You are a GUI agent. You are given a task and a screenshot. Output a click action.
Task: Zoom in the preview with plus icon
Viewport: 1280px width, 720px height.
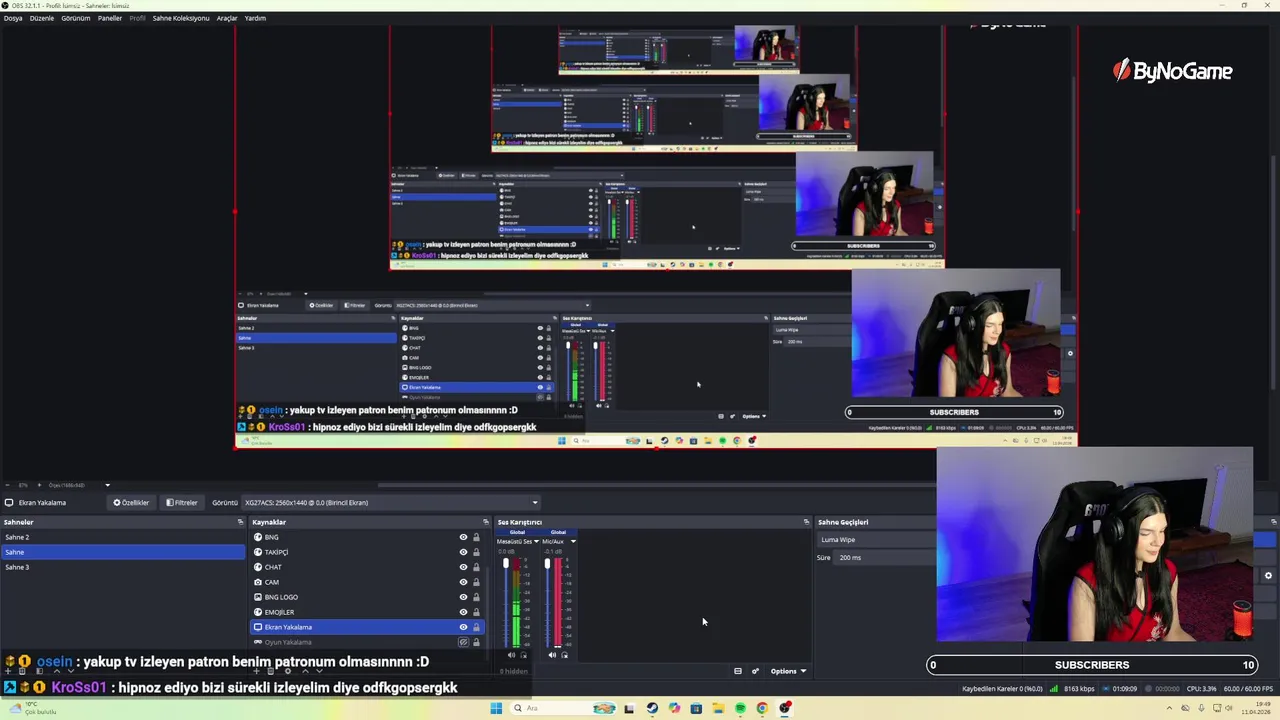[39, 485]
